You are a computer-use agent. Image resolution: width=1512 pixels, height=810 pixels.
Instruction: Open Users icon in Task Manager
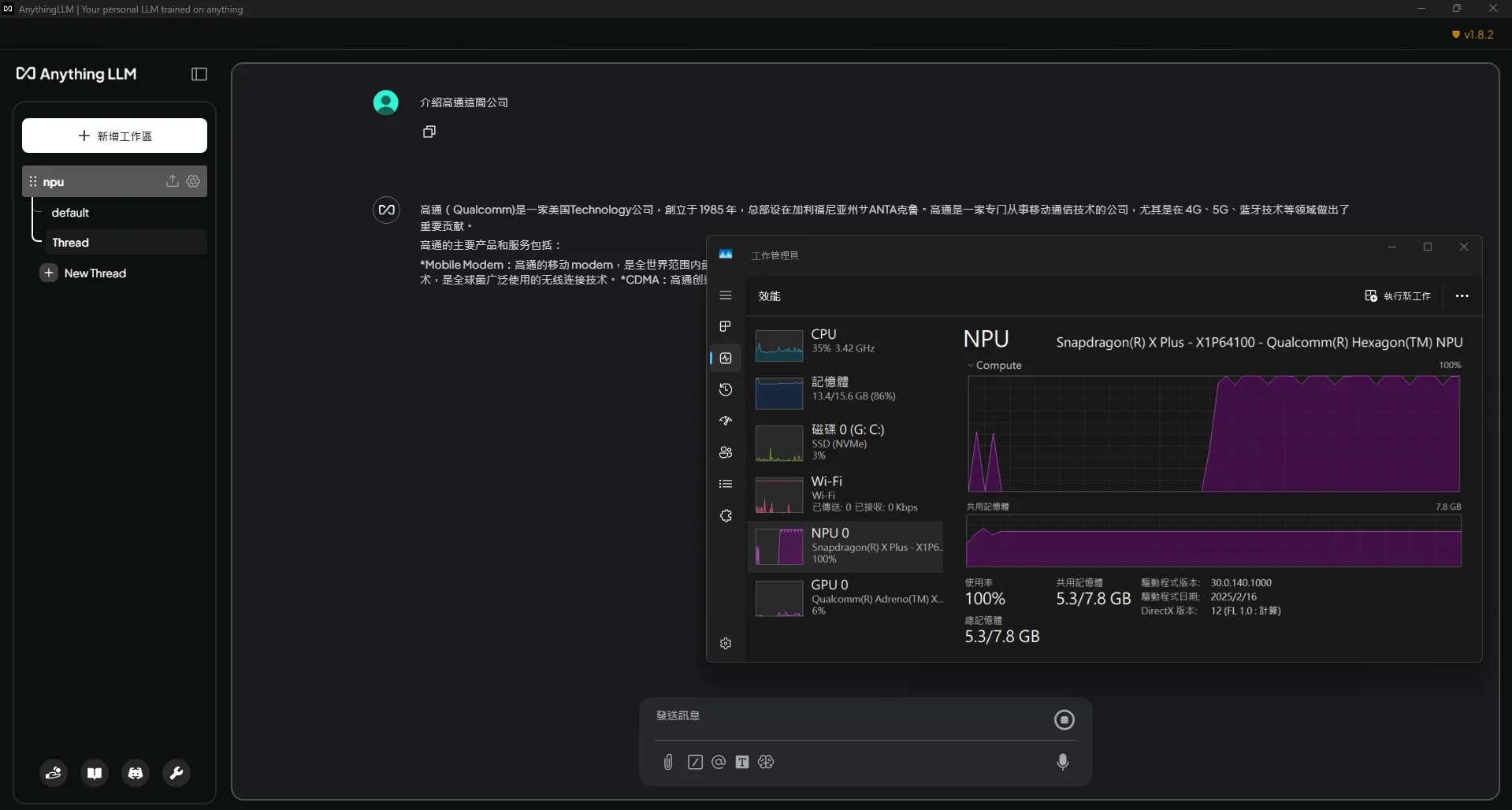(726, 452)
